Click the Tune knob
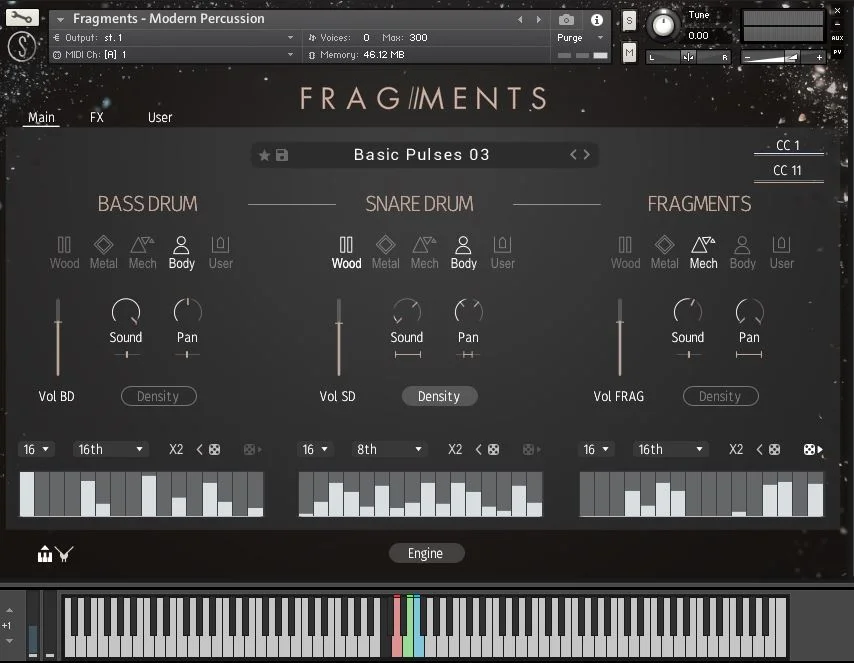 [x=663, y=25]
